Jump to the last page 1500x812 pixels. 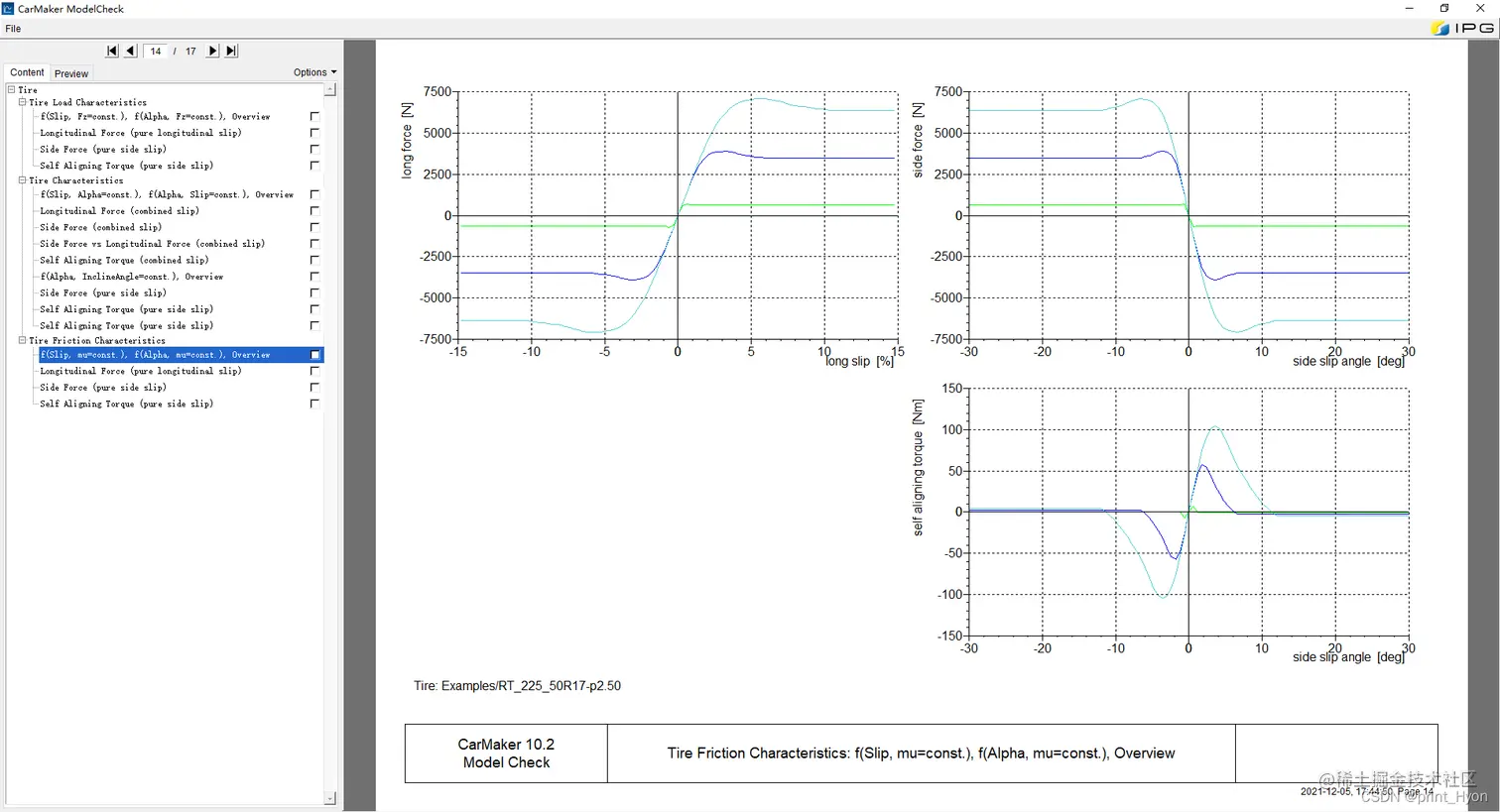pyautogui.click(x=231, y=51)
